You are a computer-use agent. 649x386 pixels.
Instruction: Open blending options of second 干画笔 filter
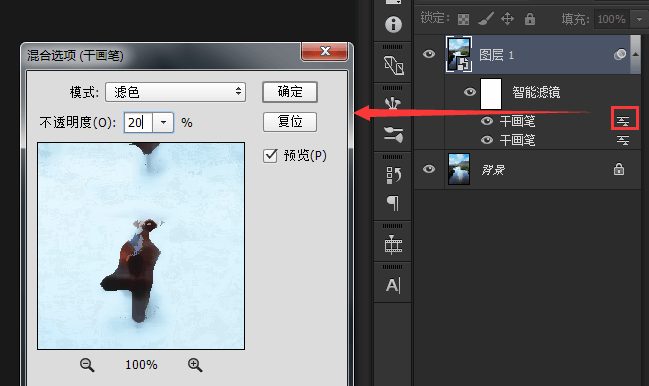click(623, 140)
